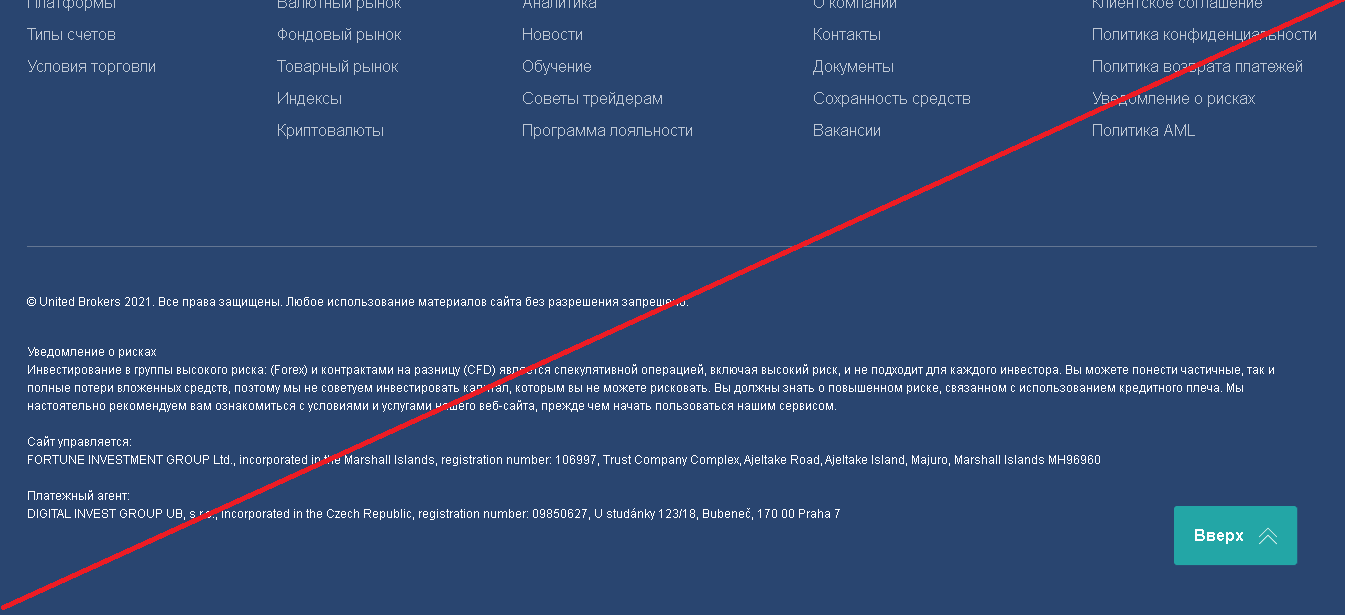1345x615 pixels.
Task: View the Документы page link
Action: pyautogui.click(x=853, y=67)
